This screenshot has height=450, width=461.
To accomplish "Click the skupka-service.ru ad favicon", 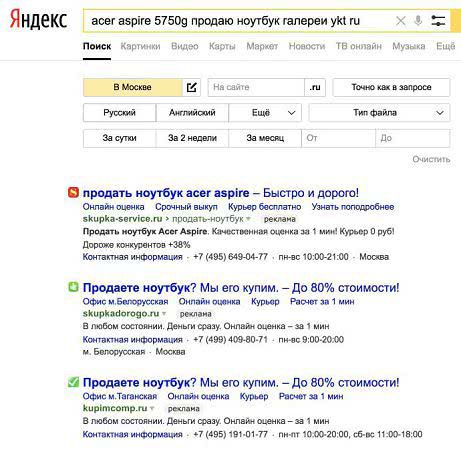I will (73, 192).
